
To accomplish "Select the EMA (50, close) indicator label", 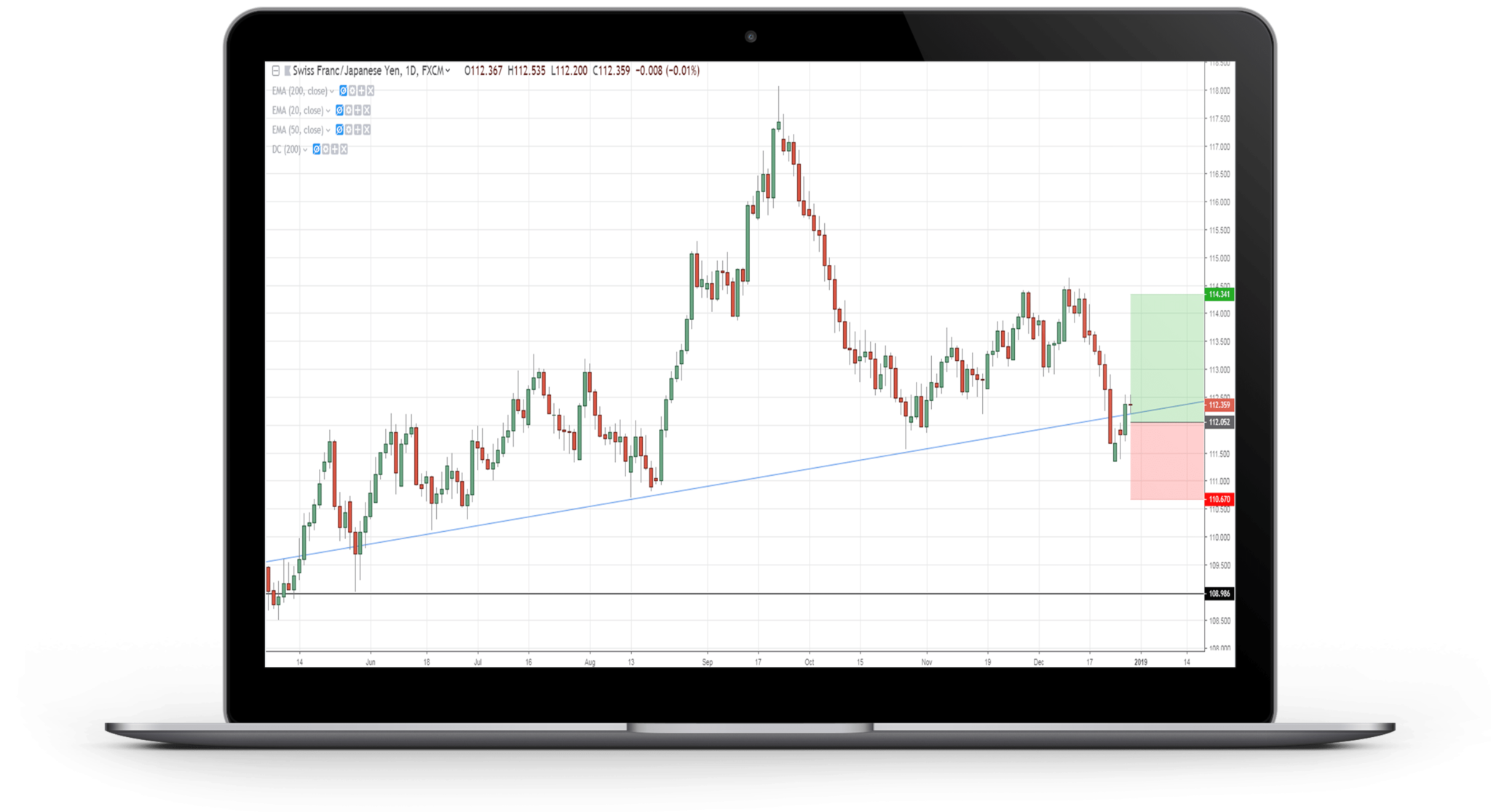I will pyautogui.click(x=298, y=130).
